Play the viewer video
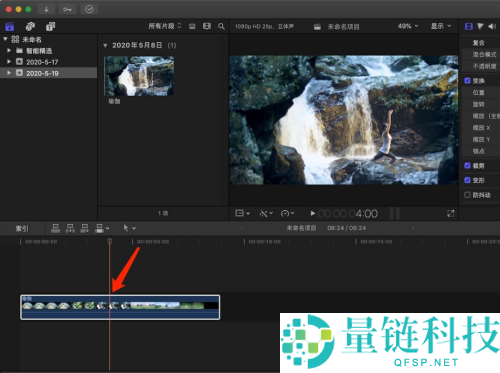This screenshot has height=373, width=500. click(x=313, y=213)
